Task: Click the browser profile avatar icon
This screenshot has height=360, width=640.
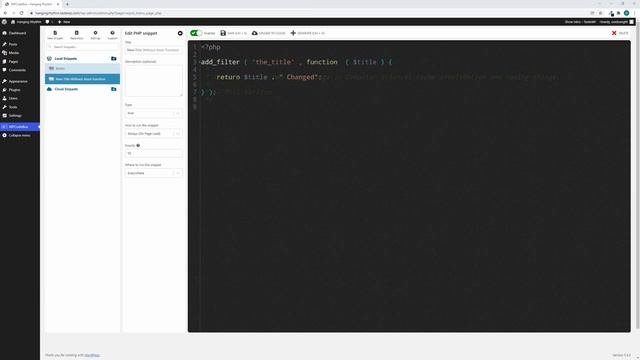Action: (x=626, y=13)
